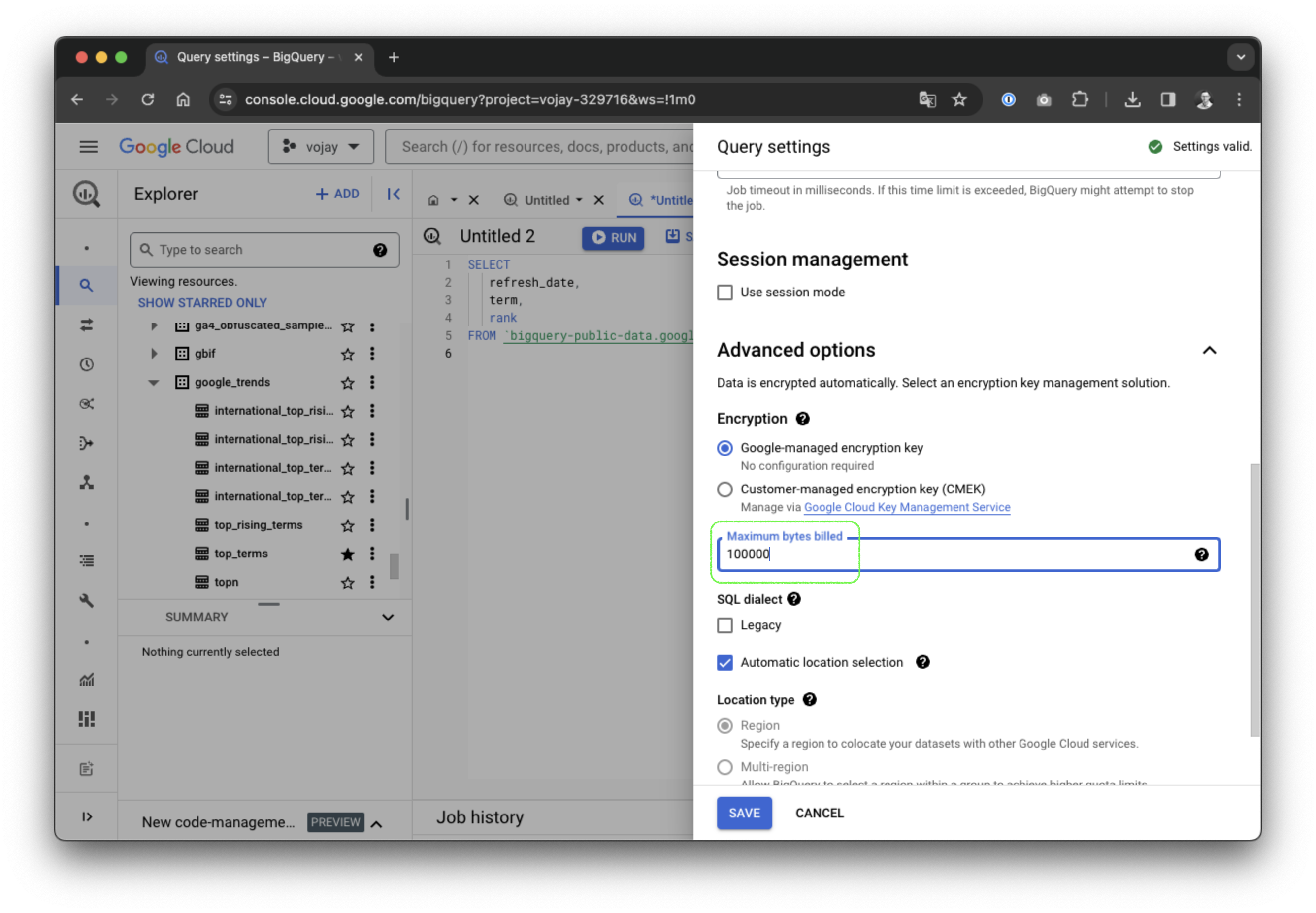
Task: Select Customer-managed encryption key (CMEK)
Action: click(x=724, y=489)
